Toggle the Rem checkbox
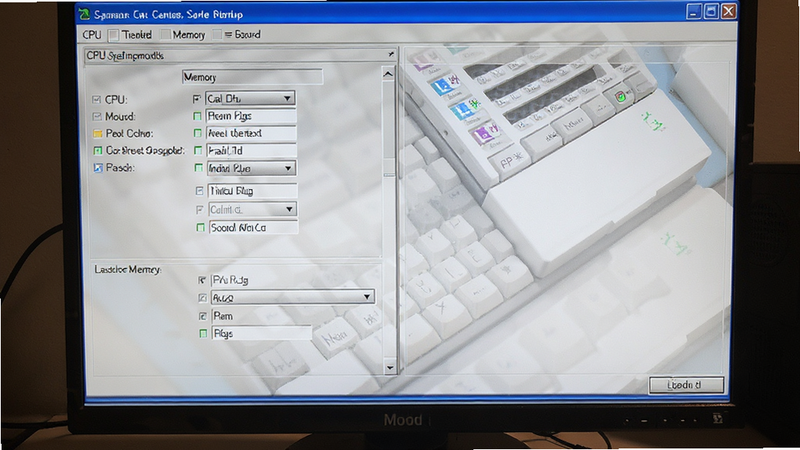 (203, 316)
